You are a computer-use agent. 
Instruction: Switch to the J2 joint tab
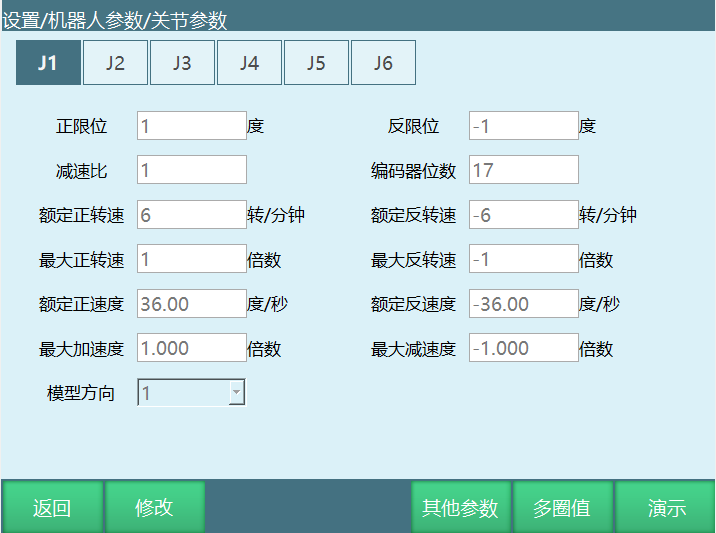115,63
